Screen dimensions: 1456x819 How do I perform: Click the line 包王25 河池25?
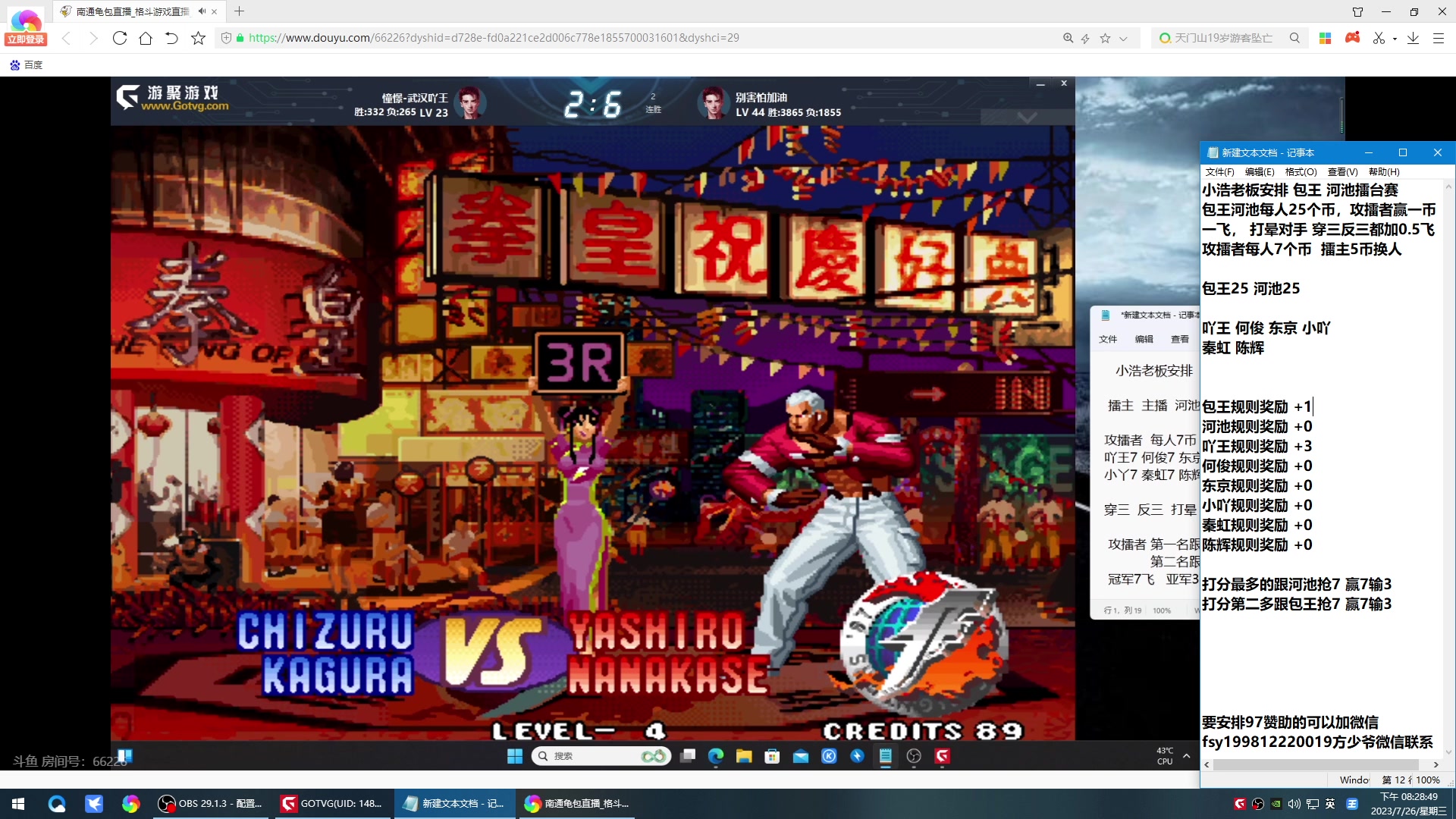[1250, 289]
